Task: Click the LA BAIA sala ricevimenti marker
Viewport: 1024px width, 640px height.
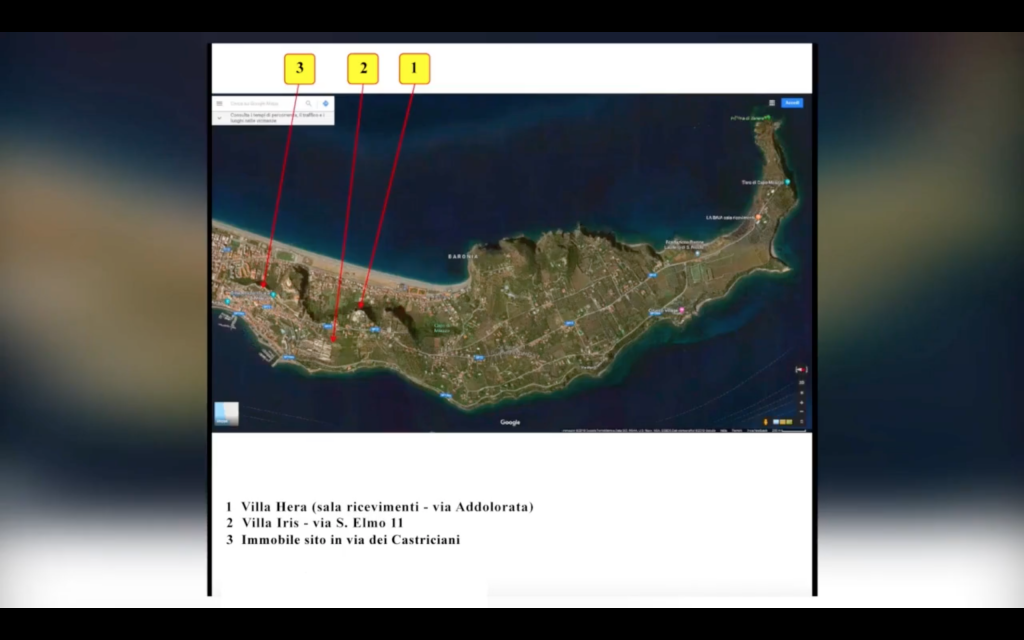Action: [x=758, y=218]
